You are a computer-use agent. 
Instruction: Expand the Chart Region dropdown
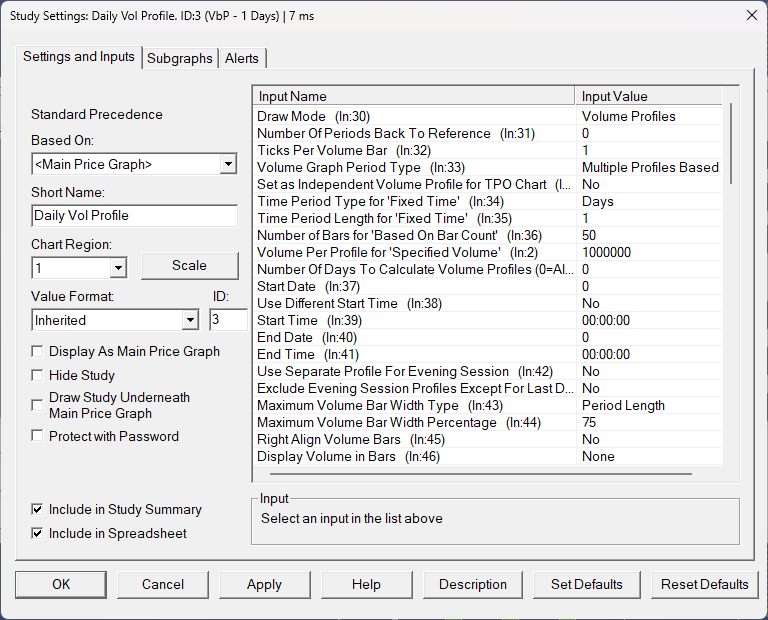118,268
